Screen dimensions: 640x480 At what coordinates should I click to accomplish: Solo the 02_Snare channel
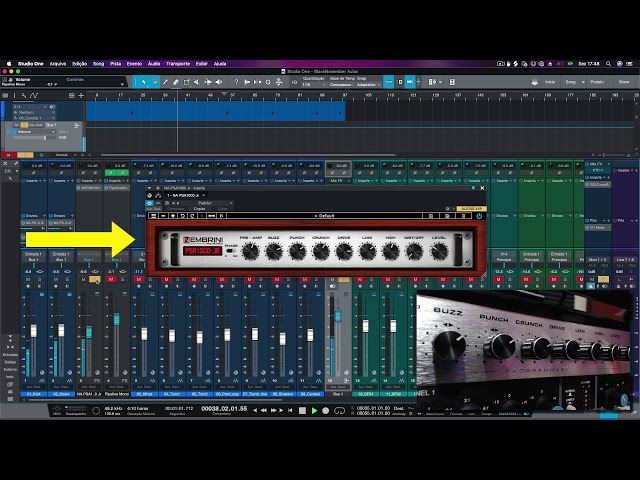click(67, 279)
